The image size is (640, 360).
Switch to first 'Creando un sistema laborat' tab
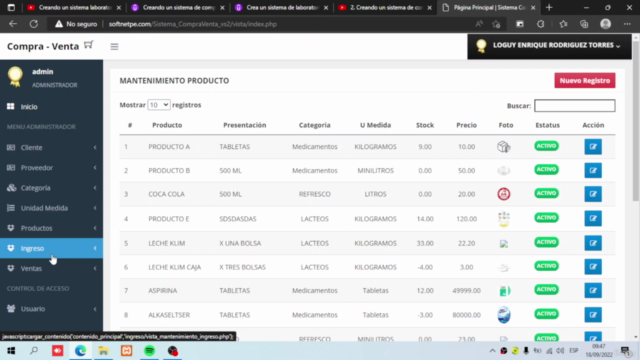pos(73,7)
